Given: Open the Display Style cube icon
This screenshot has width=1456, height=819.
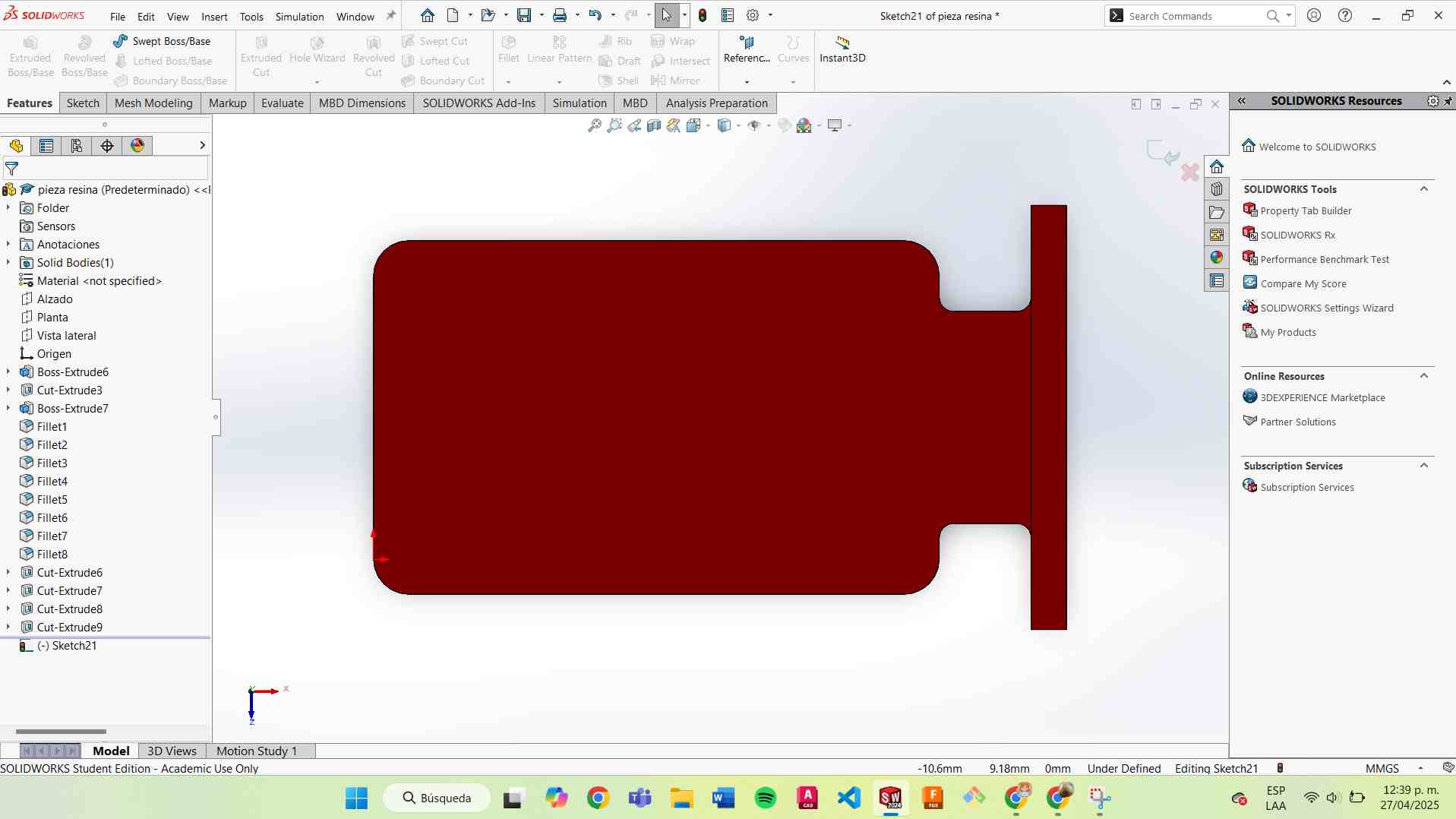Looking at the screenshot, I should coord(724,125).
